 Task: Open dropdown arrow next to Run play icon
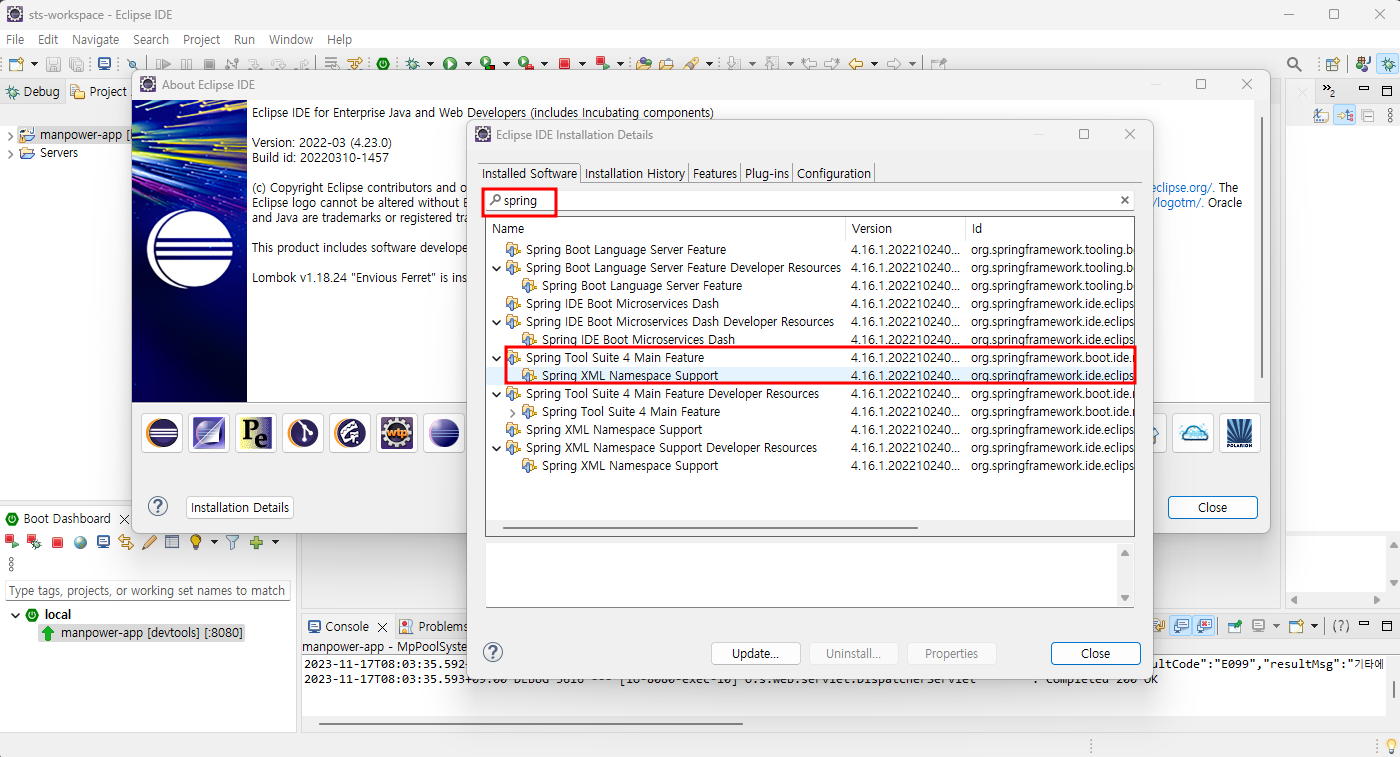[468, 64]
